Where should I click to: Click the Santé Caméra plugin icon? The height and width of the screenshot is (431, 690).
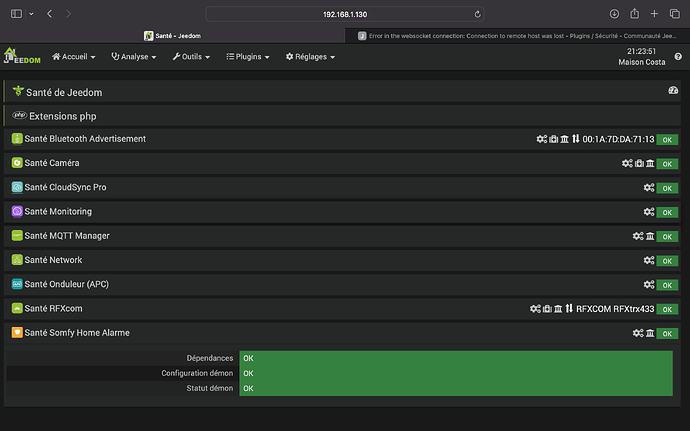[17, 163]
